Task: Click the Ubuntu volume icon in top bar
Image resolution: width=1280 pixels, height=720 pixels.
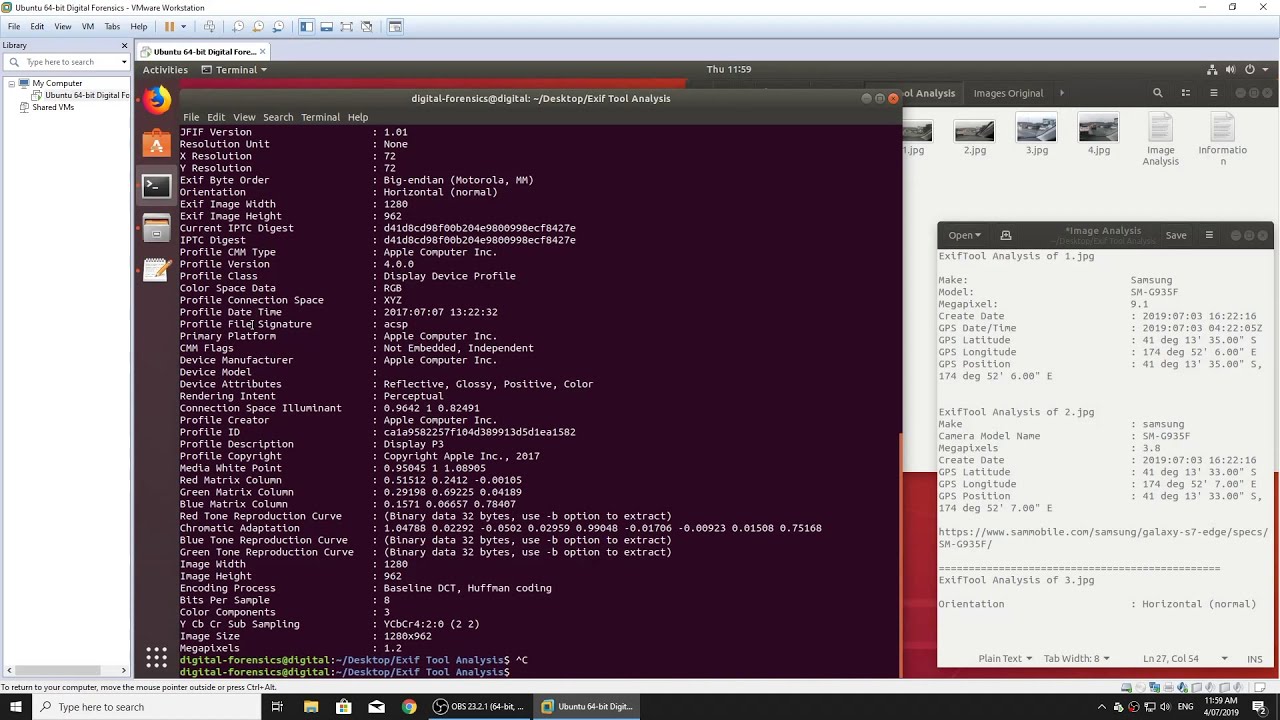Action: pos(1232,70)
